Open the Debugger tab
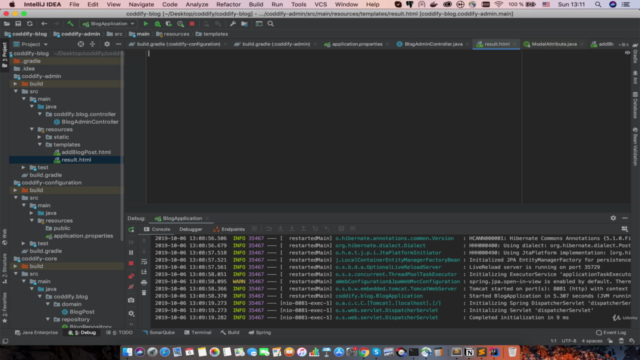 pyautogui.click(x=191, y=229)
